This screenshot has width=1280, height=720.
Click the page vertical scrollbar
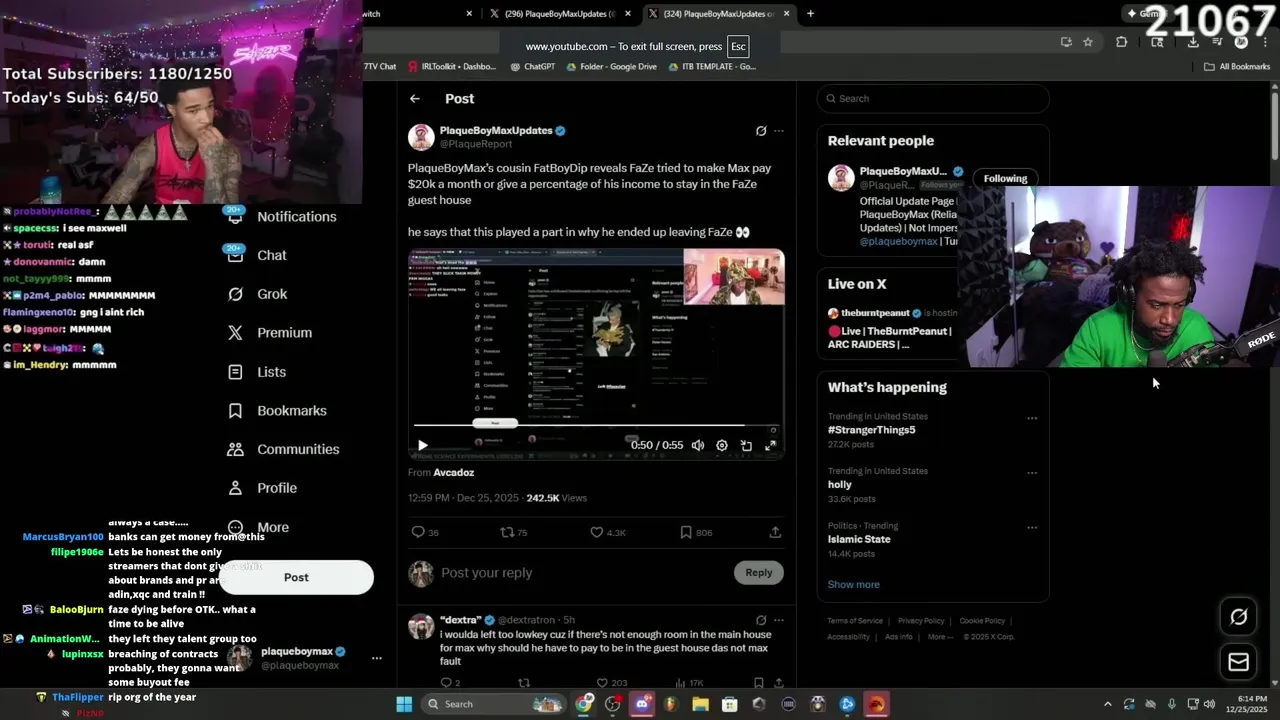1275,125
